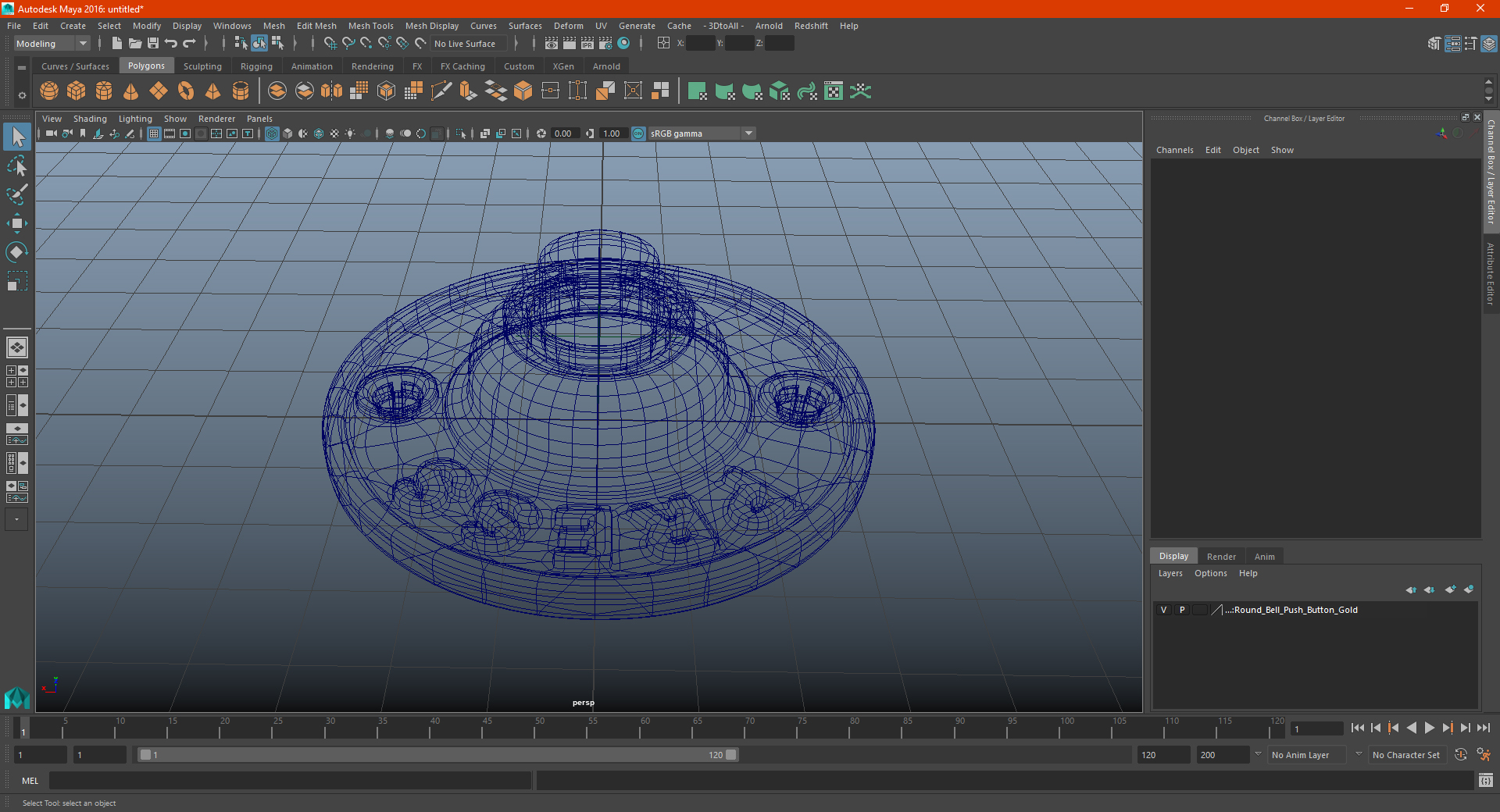
Task: Toggle Snap to grids icon
Action: (330, 44)
